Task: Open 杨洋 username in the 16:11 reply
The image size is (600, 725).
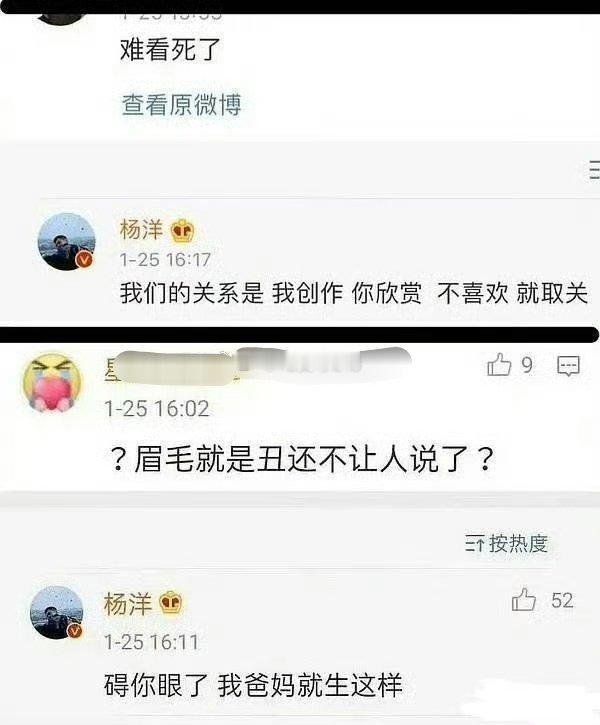Action: pyautogui.click(x=128, y=604)
